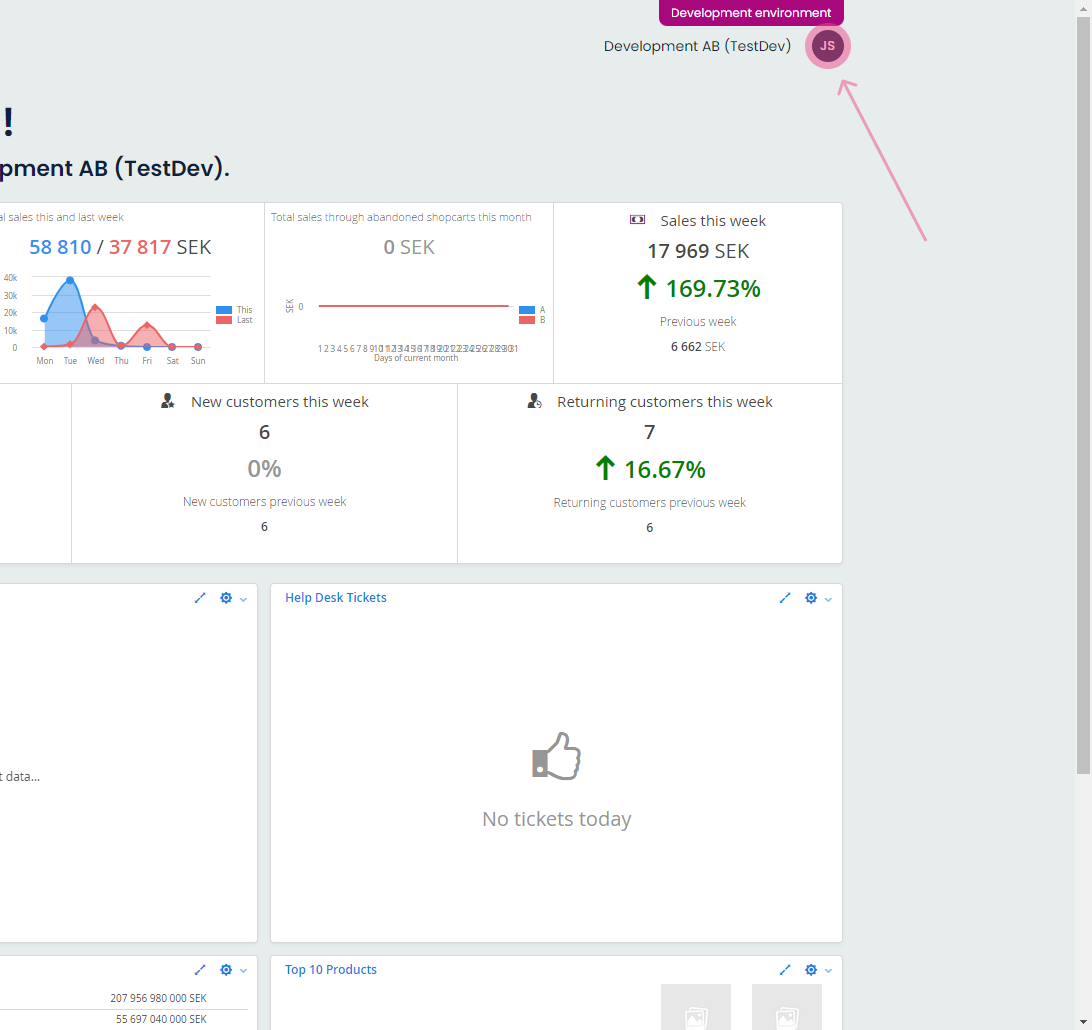Click the red "B" legend color swatch

tap(527, 320)
